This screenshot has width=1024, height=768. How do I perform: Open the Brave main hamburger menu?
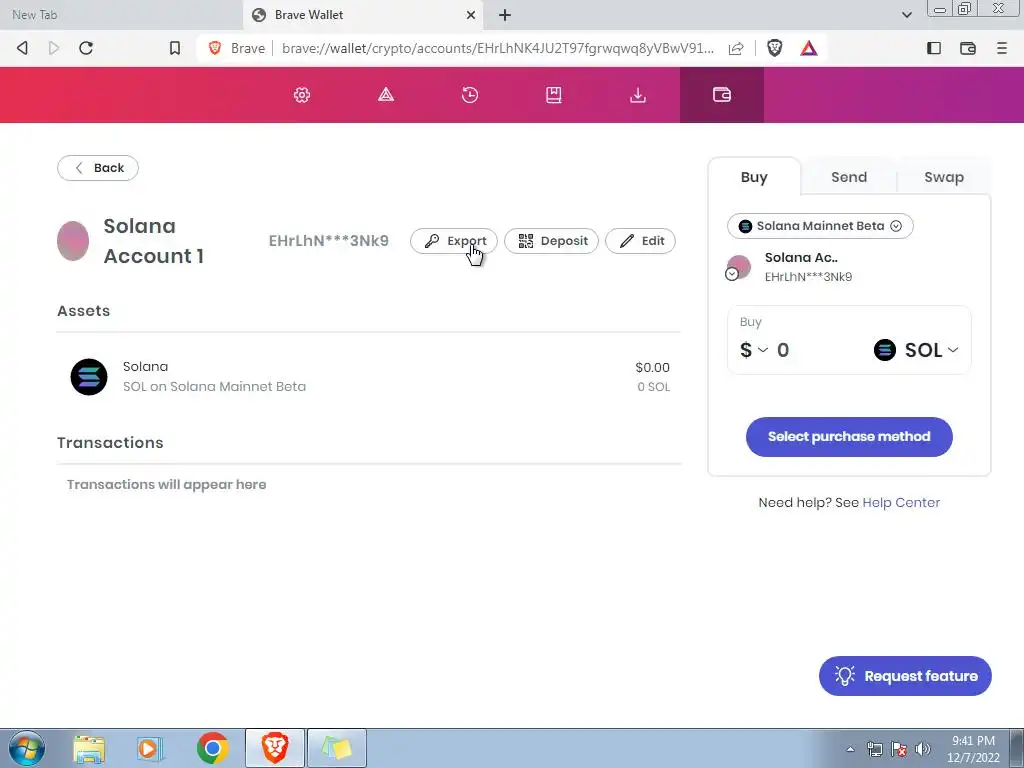pyautogui.click(x=1002, y=48)
